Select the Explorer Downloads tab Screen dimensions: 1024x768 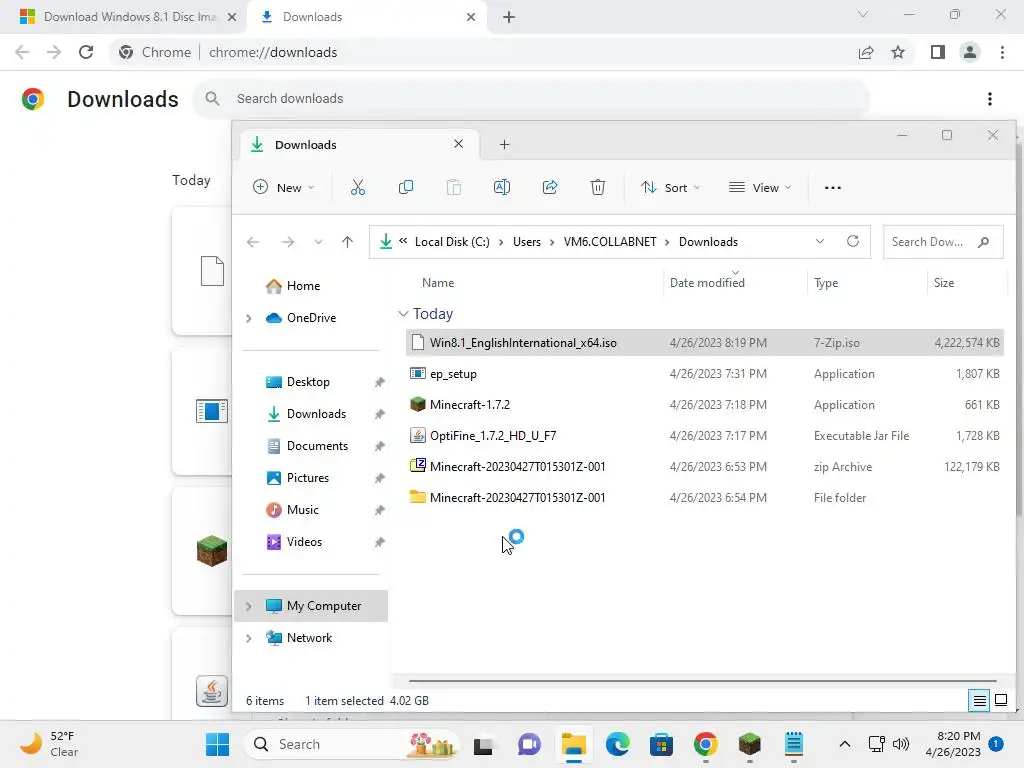(359, 144)
